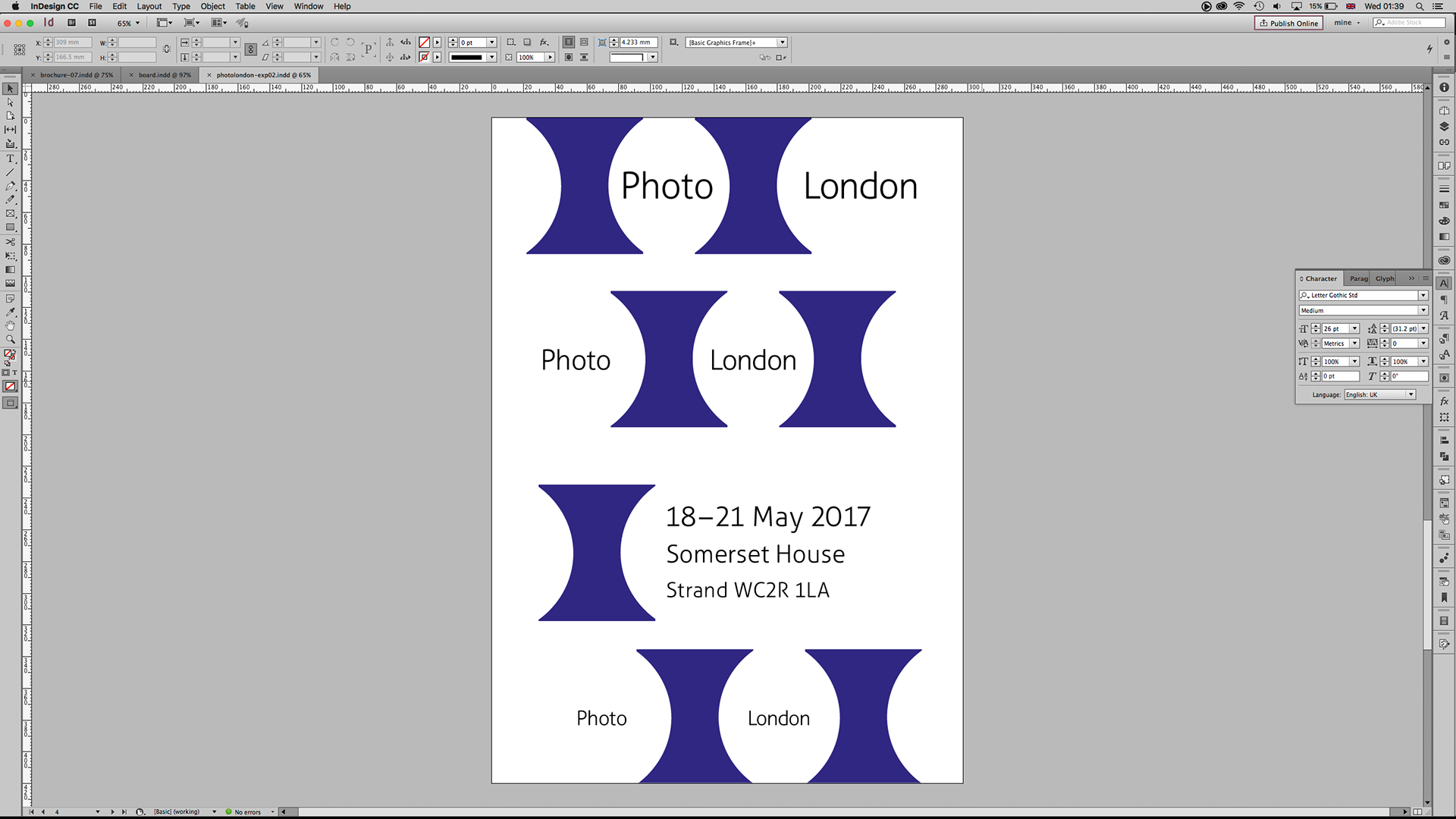Switch to brochure-07.indd document tab

[76, 75]
